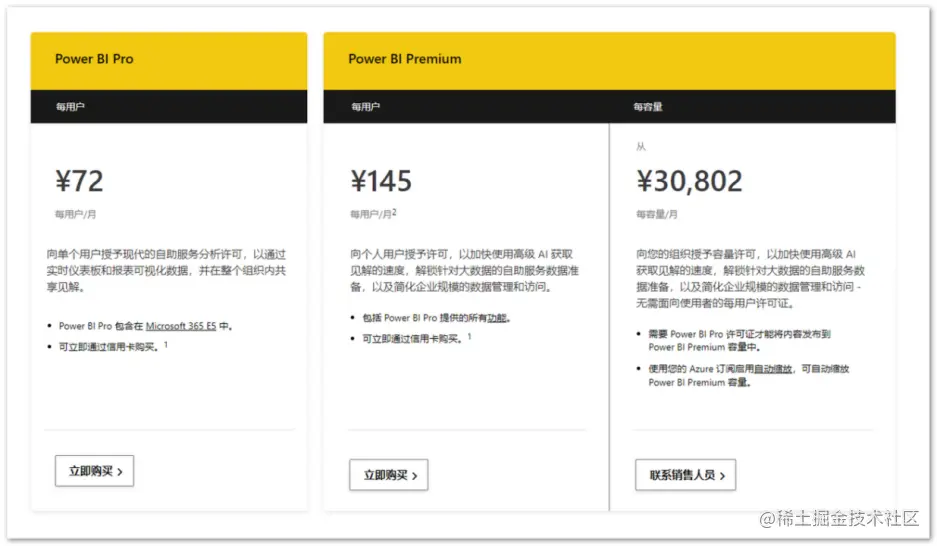
Task: Click footnote 1 after Pro credit card bullet
Action: pyautogui.click(x=166, y=345)
